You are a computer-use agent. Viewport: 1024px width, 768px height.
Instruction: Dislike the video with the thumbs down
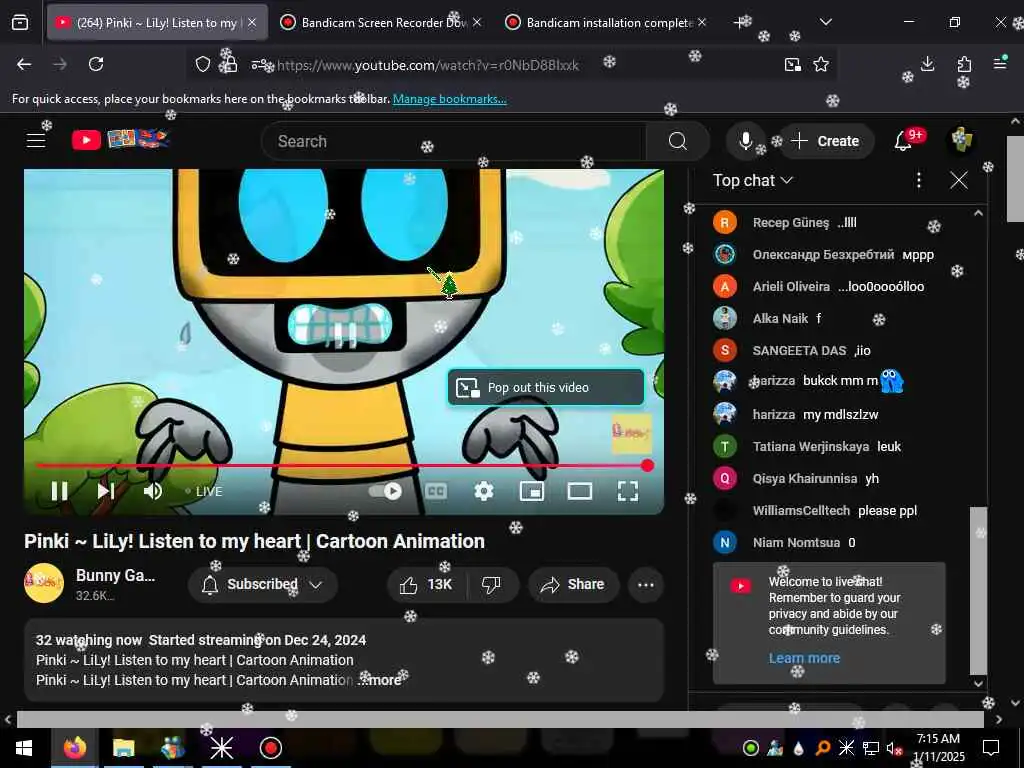pos(491,584)
